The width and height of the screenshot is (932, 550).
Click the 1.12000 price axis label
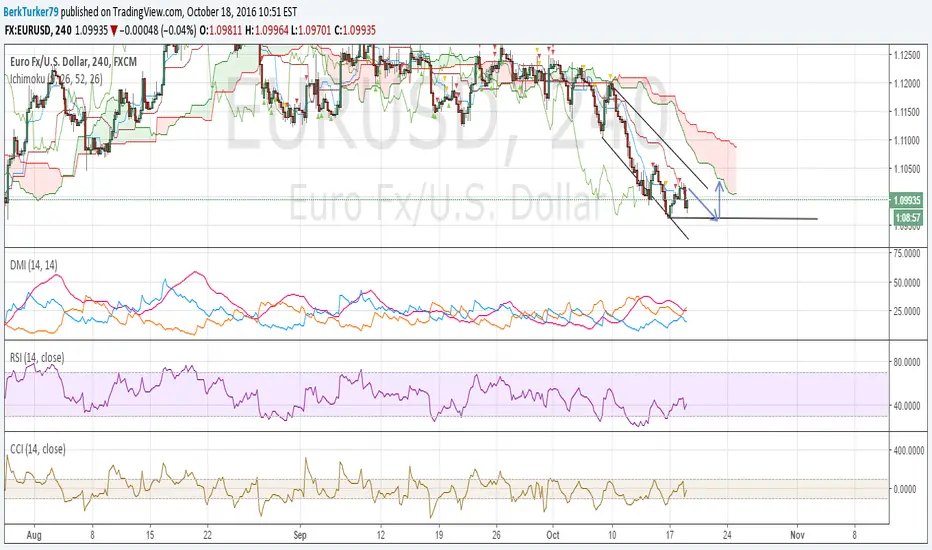pyautogui.click(x=907, y=84)
